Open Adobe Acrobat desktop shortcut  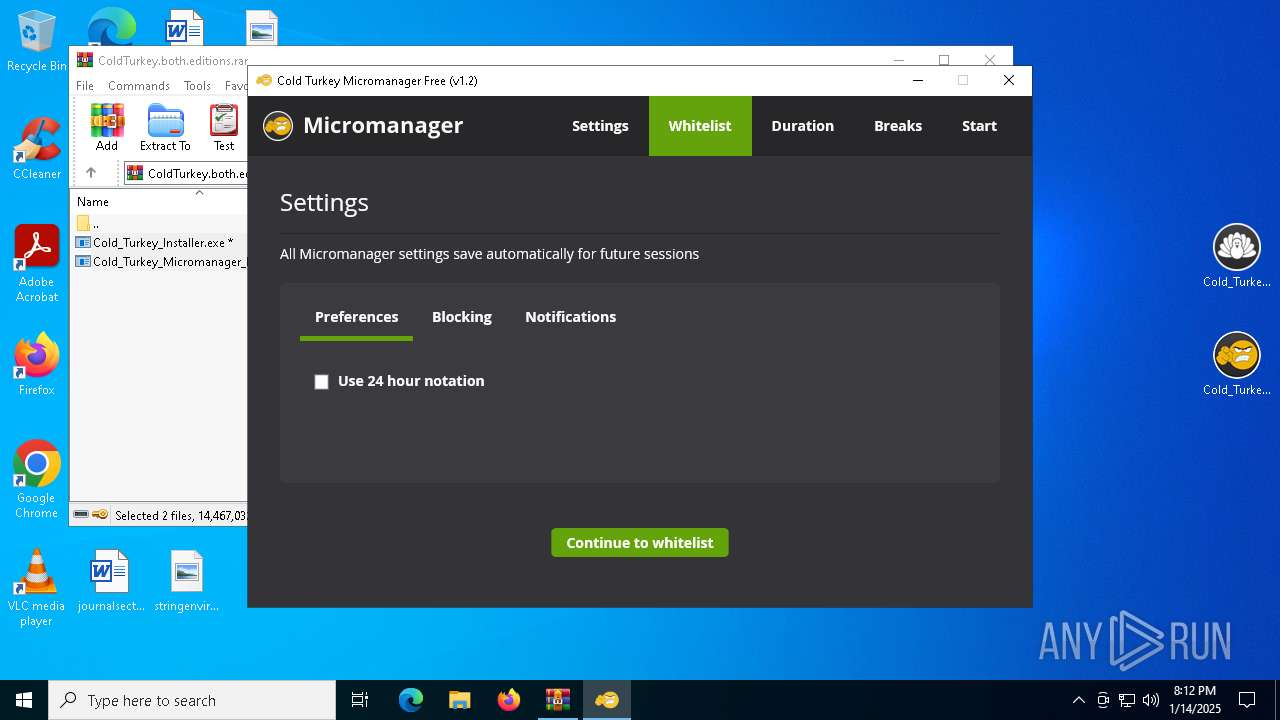click(x=37, y=264)
